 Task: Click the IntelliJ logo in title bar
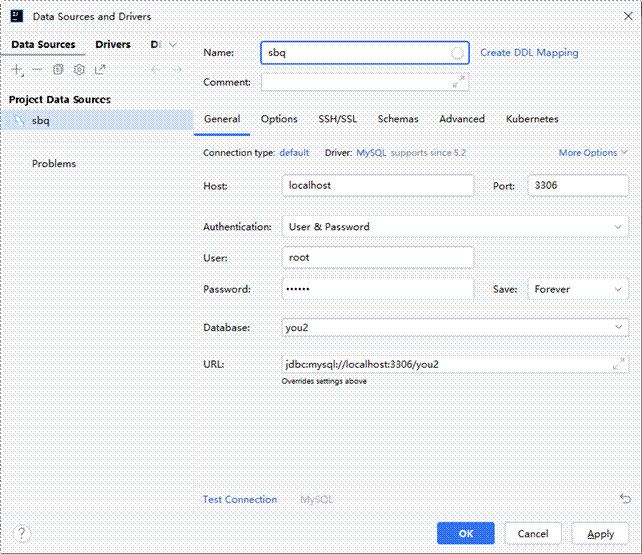click(x=17, y=16)
